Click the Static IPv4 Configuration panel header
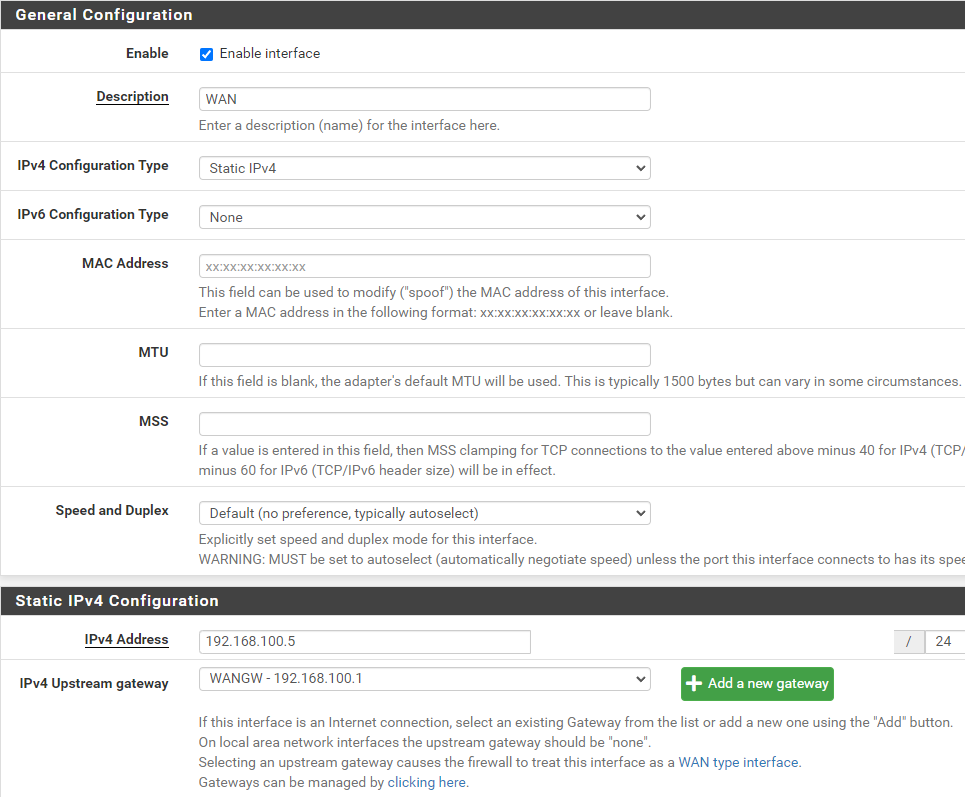 (117, 601)
